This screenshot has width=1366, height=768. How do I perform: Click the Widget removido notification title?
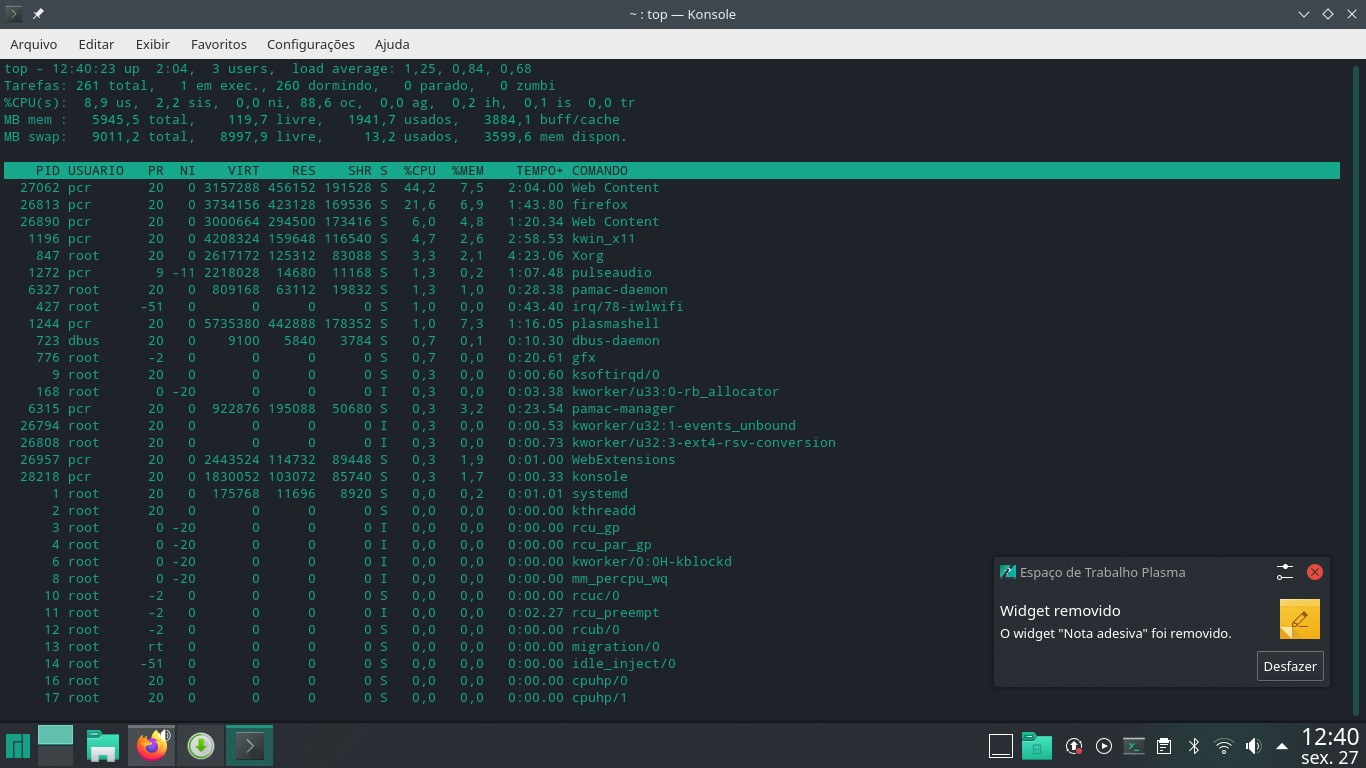[x=1060, y=611]
